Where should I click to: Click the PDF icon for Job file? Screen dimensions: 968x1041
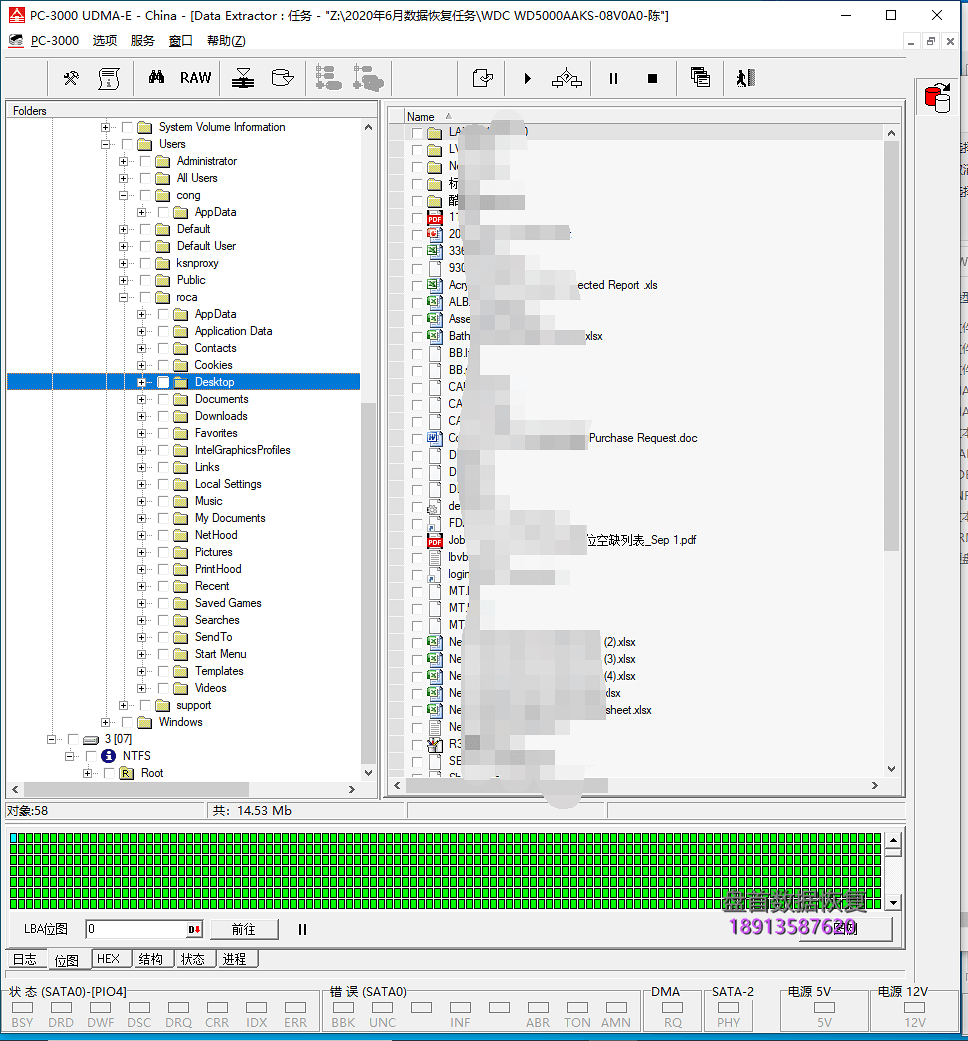click(434, 540)
